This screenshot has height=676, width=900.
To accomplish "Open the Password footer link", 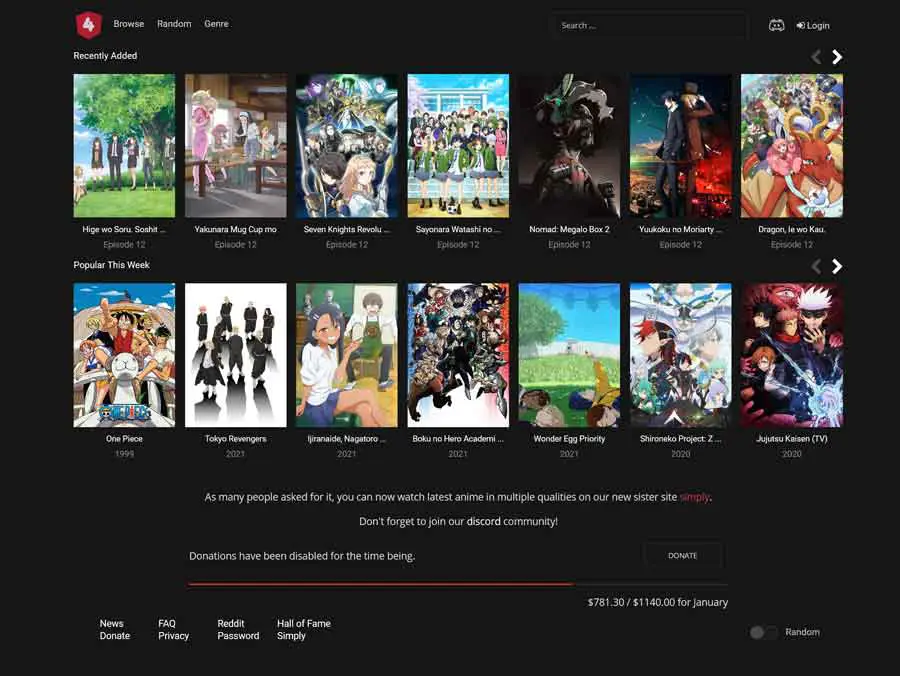I will (x=238, y=636).
